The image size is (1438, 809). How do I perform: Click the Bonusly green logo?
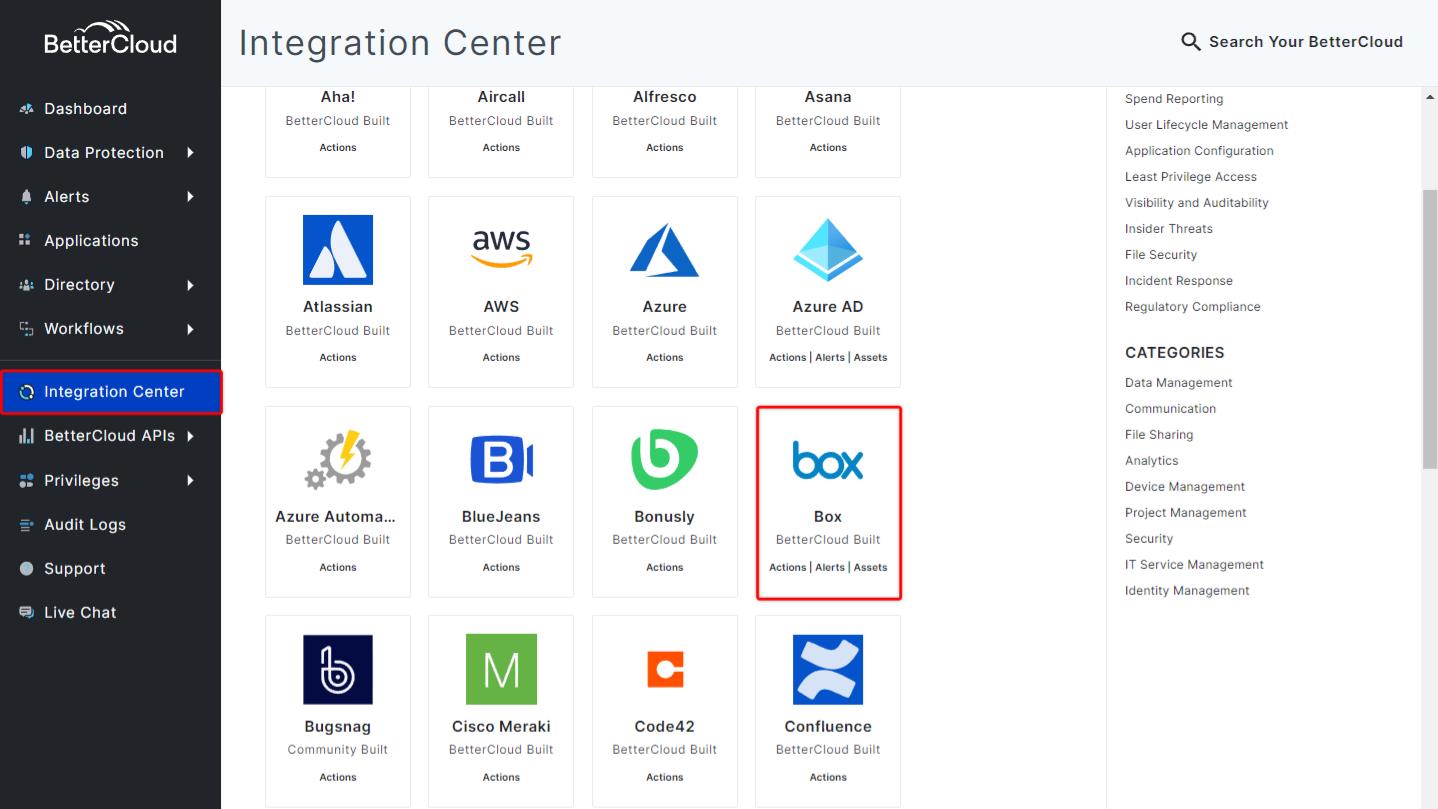click(x=664, y=460)
